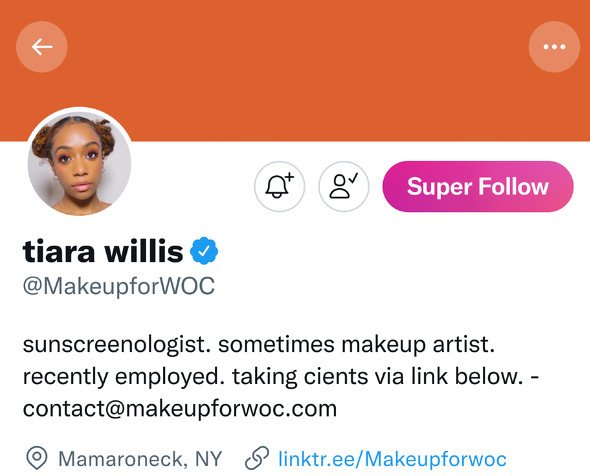590x476 pixels.
Task: Open tiara willis profile photo
Action: tap(79, 163)
